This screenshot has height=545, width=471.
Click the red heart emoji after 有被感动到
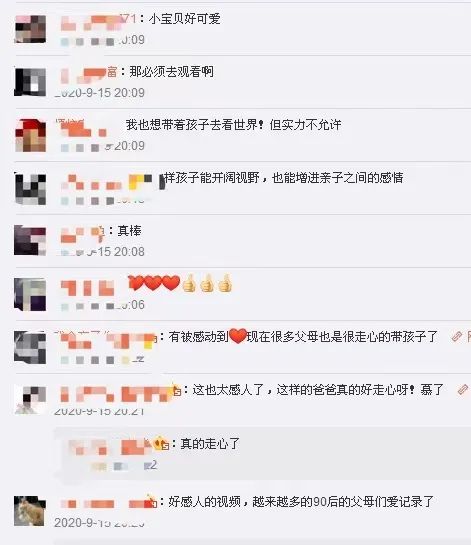pyautogui.click(x=238, y=336)
